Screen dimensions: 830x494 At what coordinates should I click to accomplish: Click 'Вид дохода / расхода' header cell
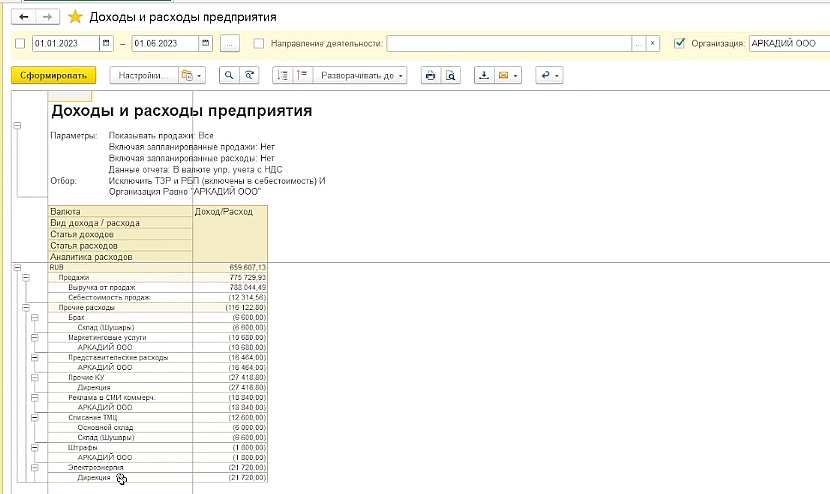click(x=120, y=223)
